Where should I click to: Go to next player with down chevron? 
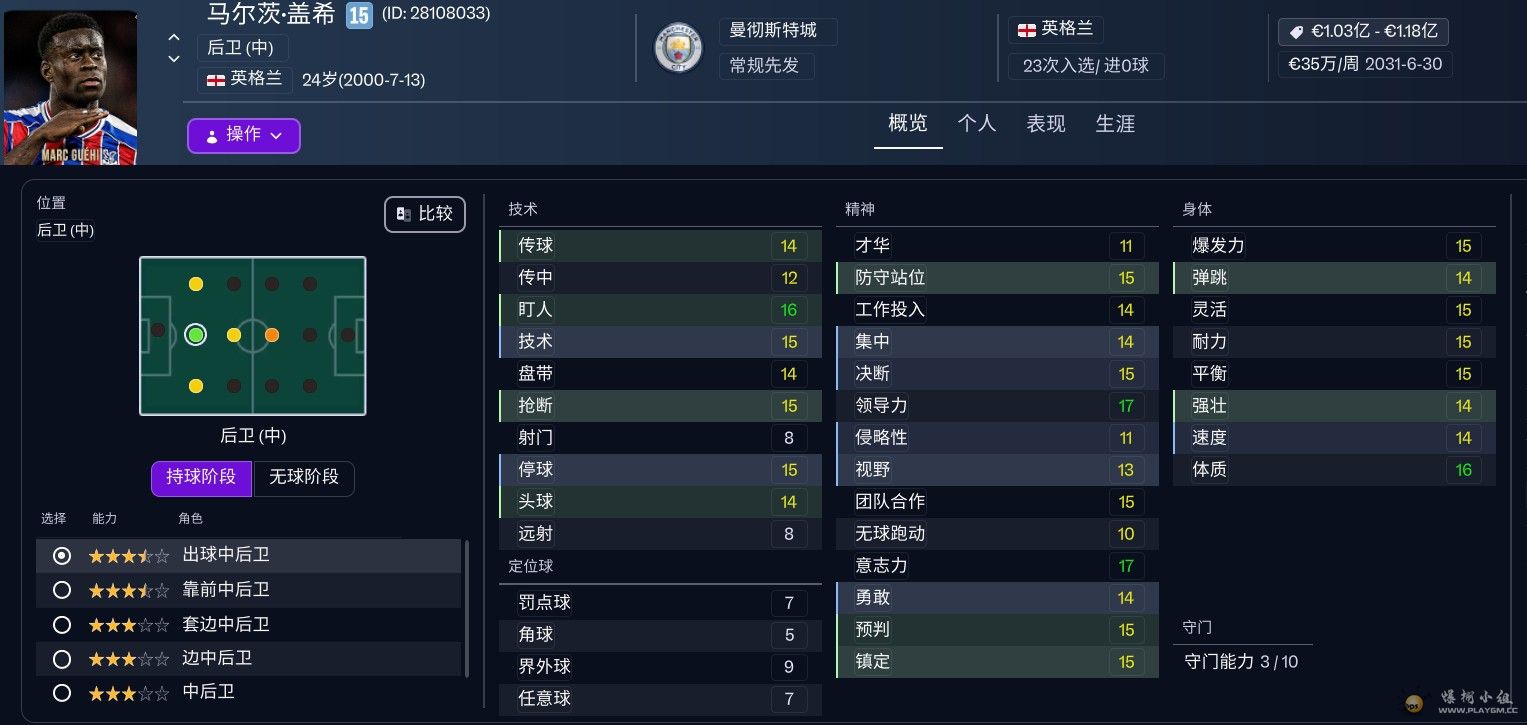pos(174,59)
